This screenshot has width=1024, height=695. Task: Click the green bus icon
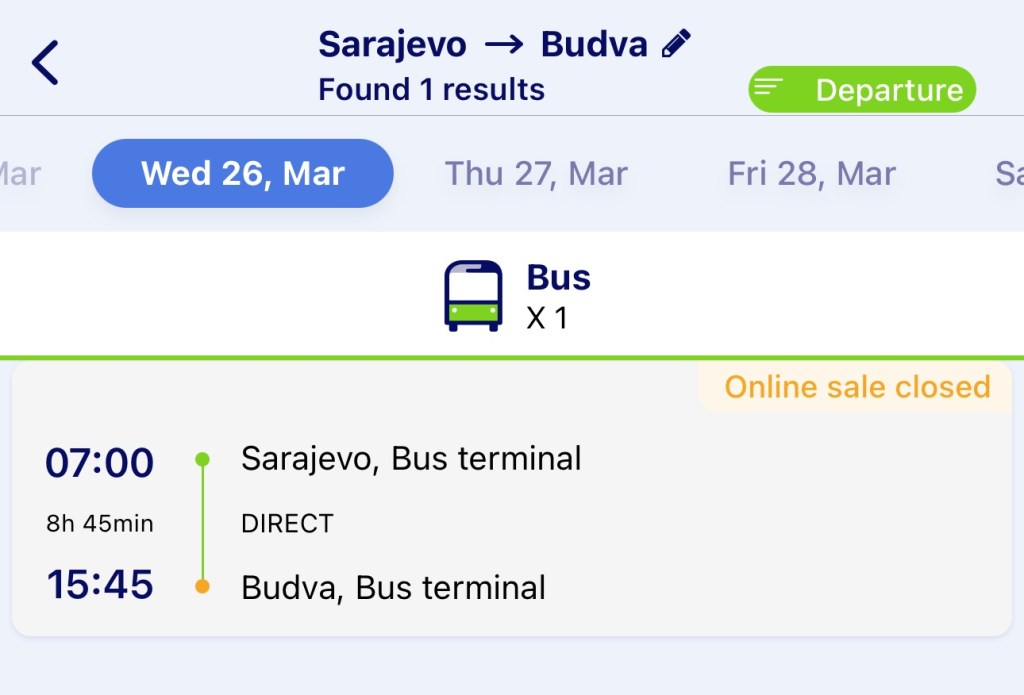473,296
